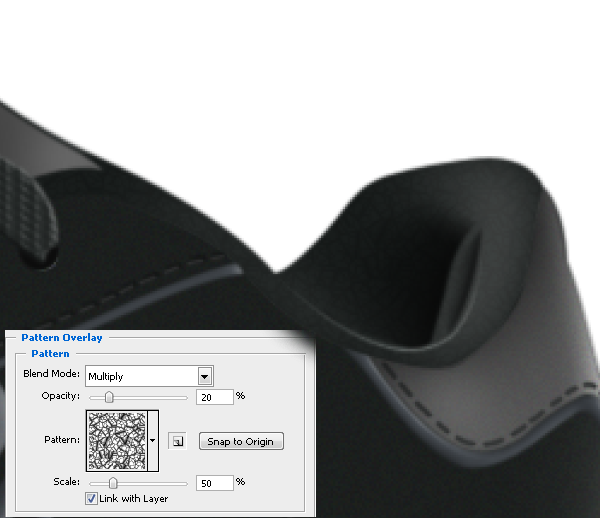
Task: Click the Snap to Origin button
Action: [241, 441]
